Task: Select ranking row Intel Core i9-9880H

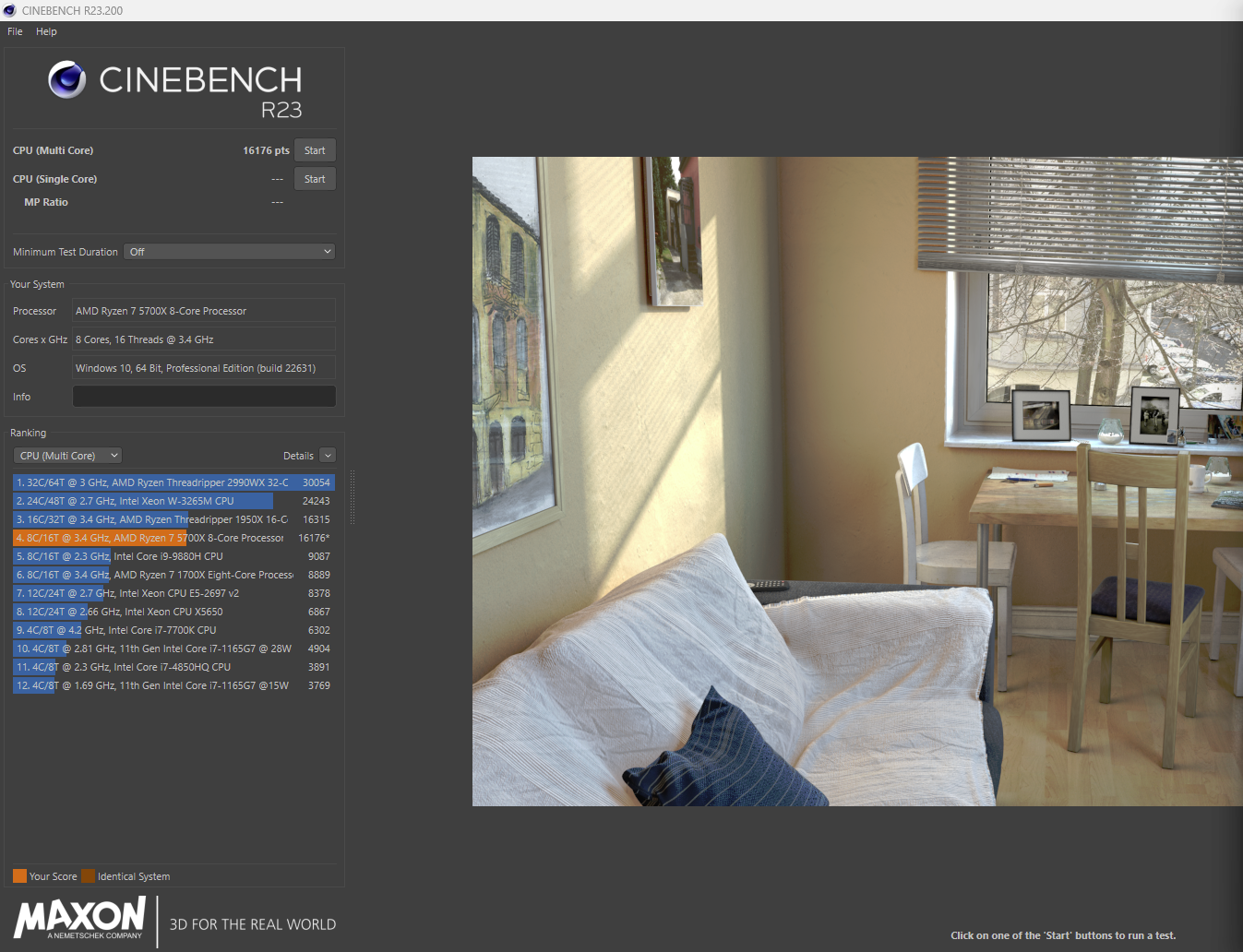Action: point(173,556)
